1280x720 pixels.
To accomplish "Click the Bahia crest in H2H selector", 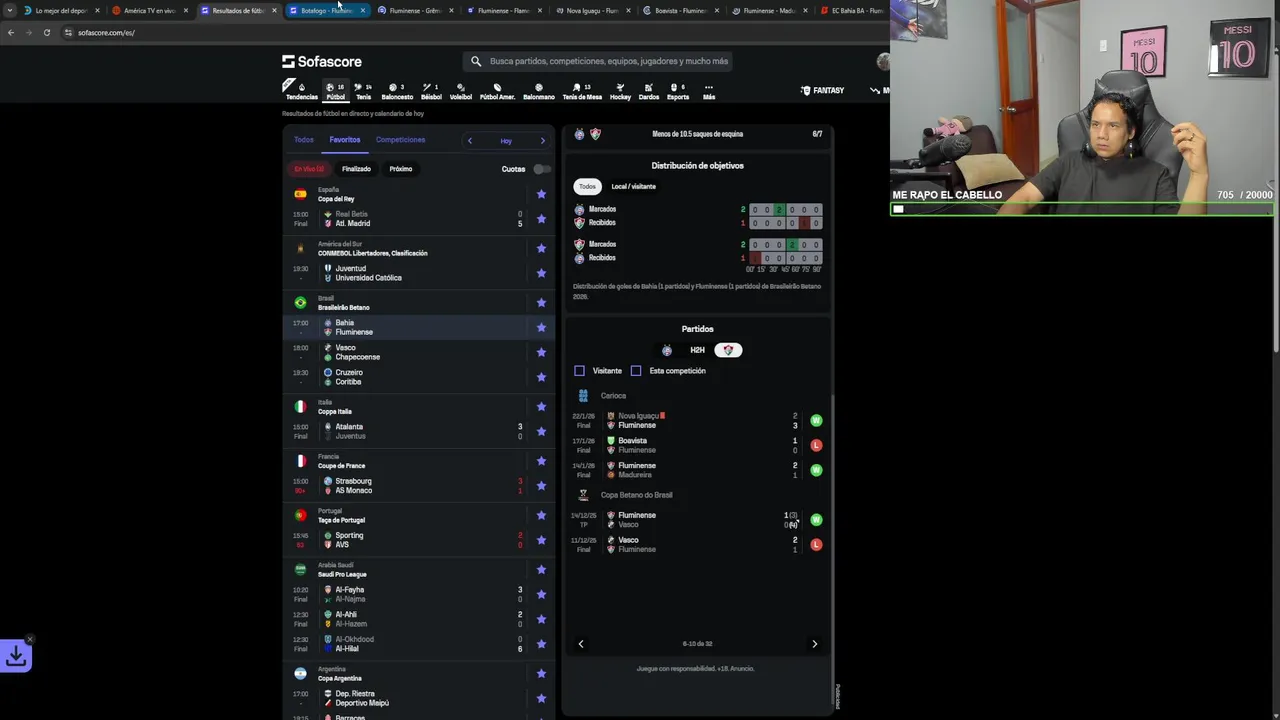I will [x=667, y=350].
